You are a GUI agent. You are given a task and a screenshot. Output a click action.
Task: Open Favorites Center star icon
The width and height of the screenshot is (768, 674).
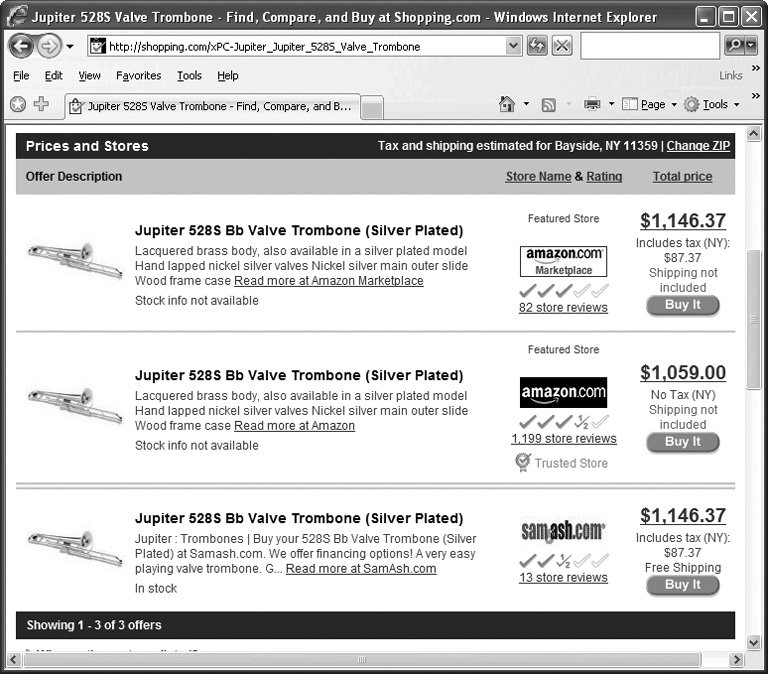click(17, 104)
